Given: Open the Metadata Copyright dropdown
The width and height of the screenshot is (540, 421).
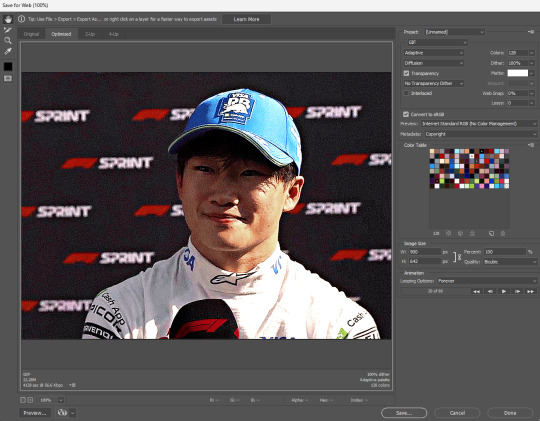Looking at the screenshot, I should coord(480,134).
